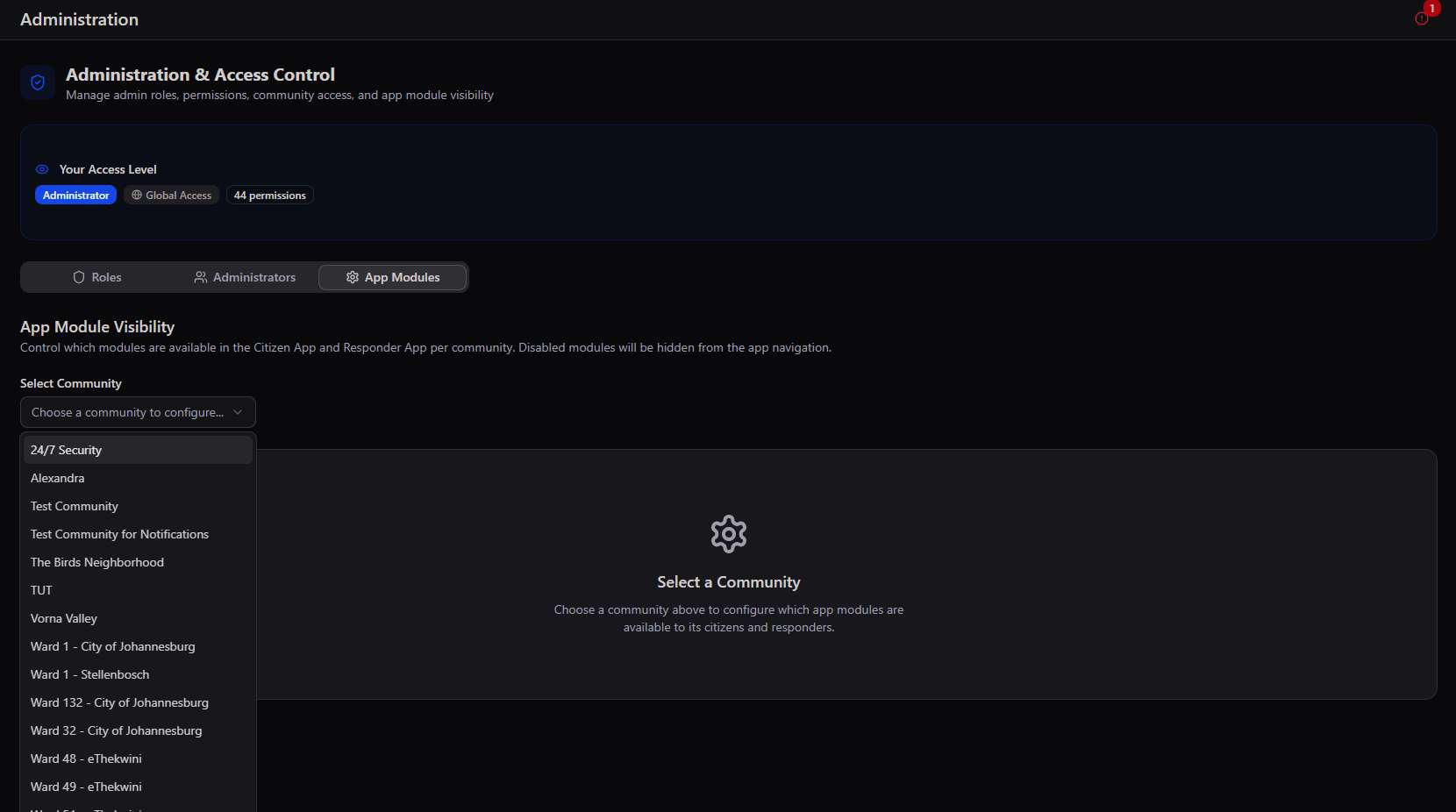The image size is (1456, 812).
Task: Click the Administration page title
Action: [x=79, y=19]
